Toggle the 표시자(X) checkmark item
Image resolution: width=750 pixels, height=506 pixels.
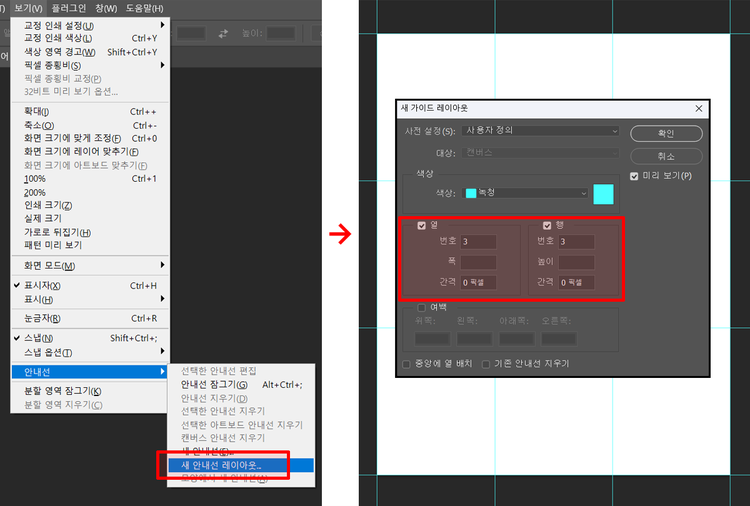(x=89, y=286)
